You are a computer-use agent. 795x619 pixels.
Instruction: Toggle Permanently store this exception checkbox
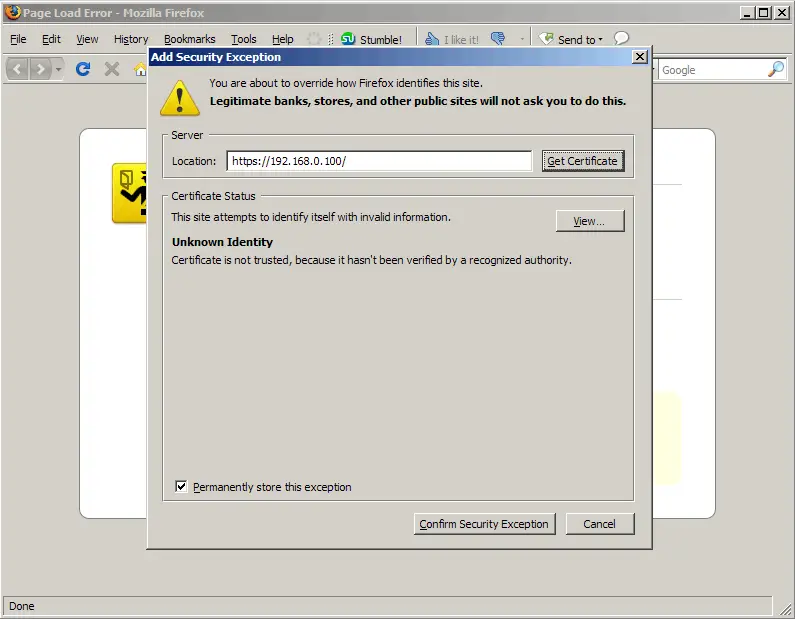pyautogui.click(x=181, y=487)
